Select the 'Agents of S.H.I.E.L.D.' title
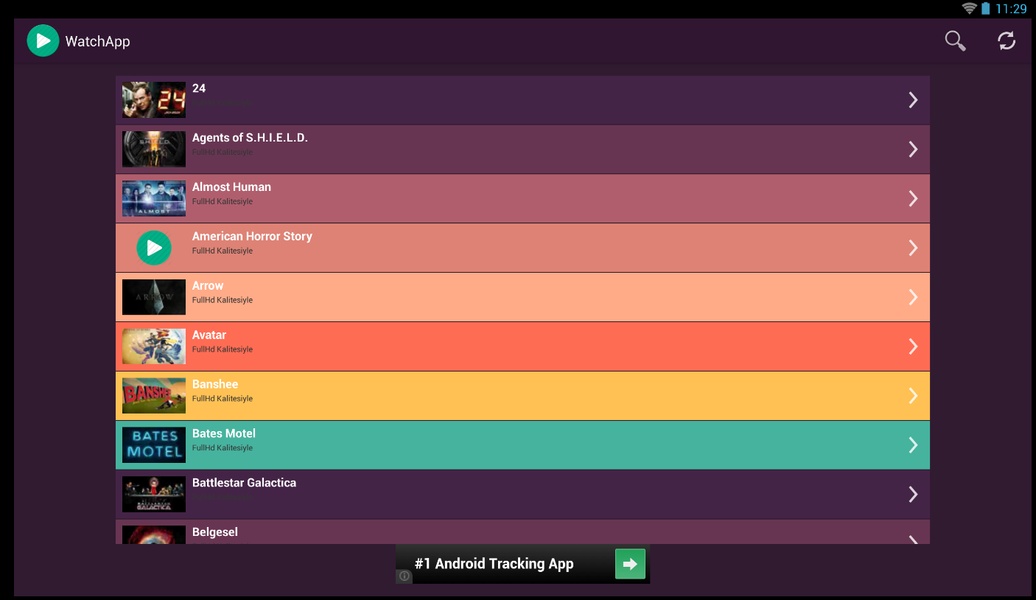This screenshot has width=1036, height=600. (x=250, y=137)
